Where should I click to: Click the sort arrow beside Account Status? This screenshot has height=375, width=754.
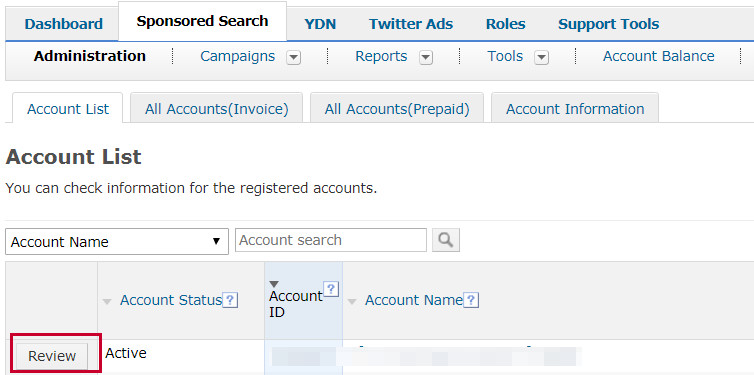tap(107, 302)
